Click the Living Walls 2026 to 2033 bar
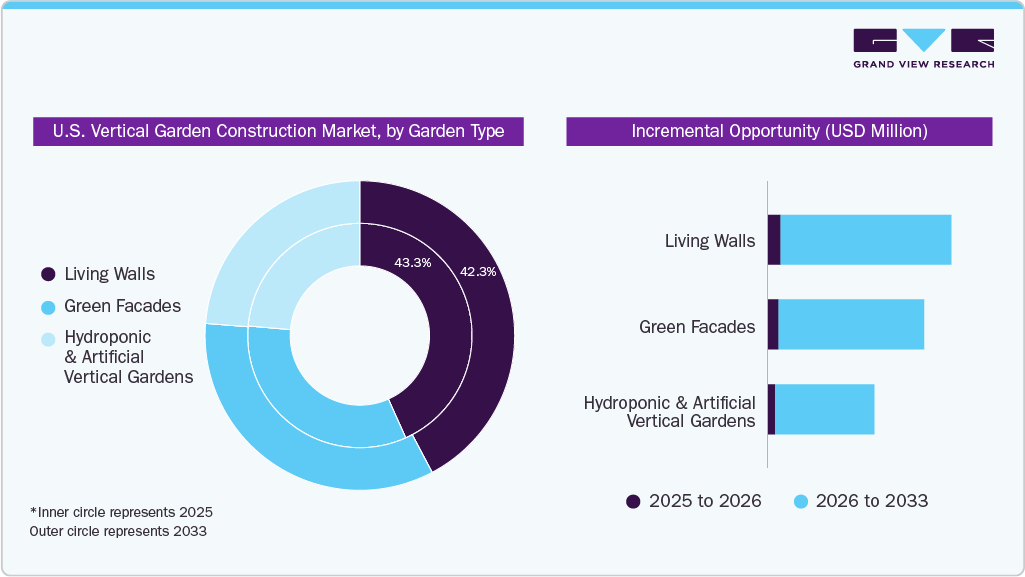 pyautogui.click(x=865, y=240)
